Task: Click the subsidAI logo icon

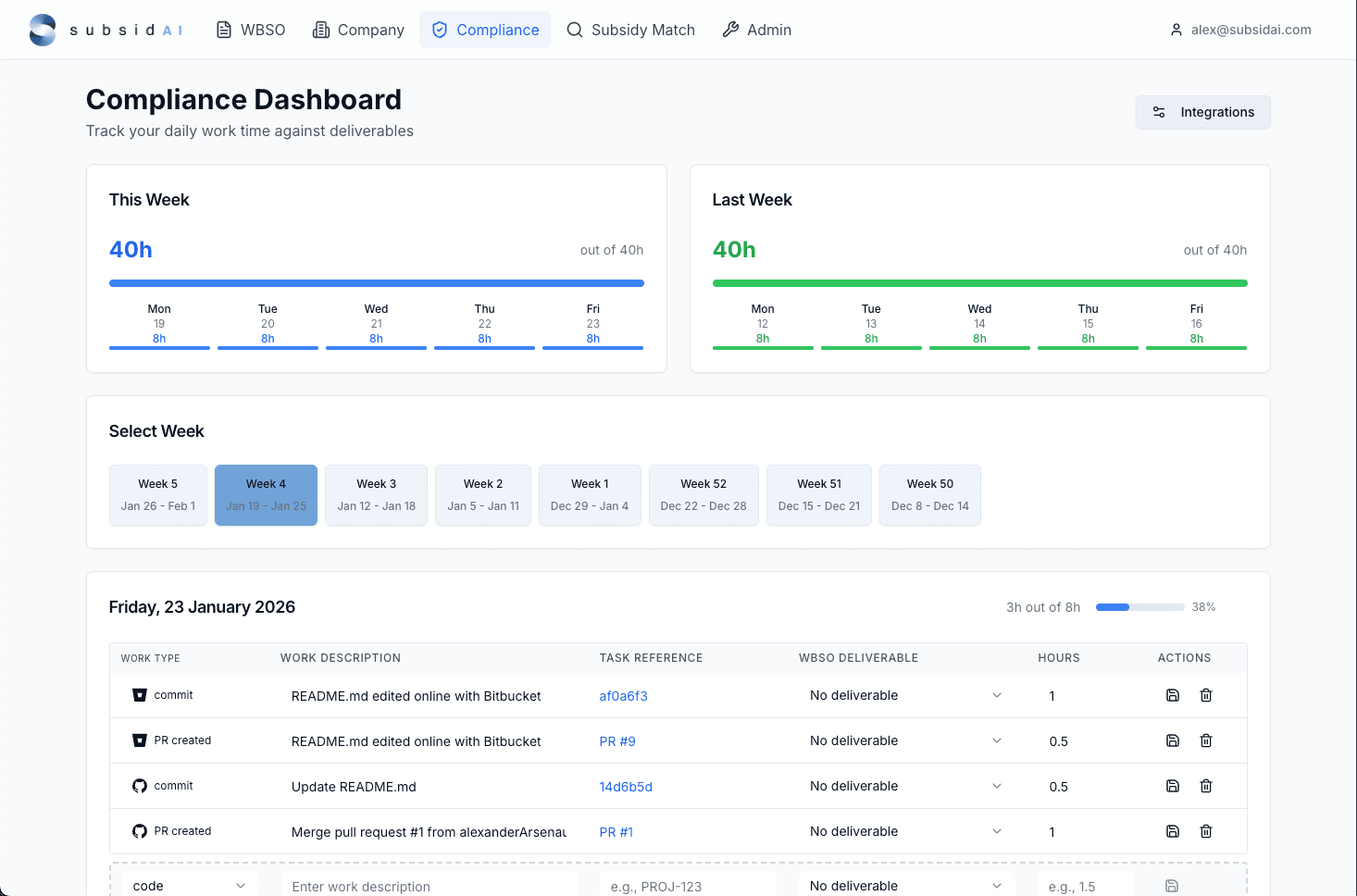Action: tap(43, 30)
